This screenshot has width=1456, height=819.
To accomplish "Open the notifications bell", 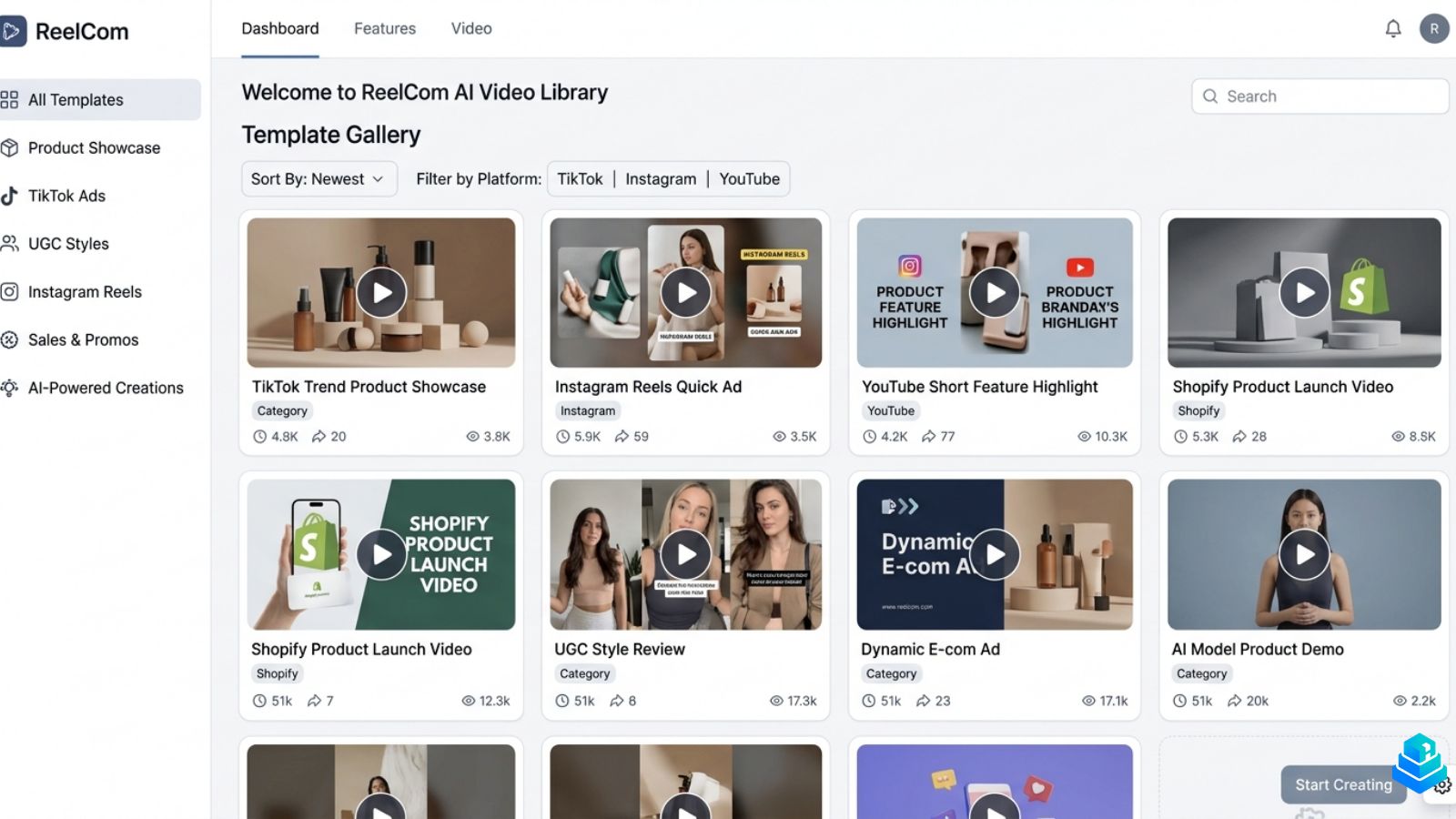I will coord(1393,29).
